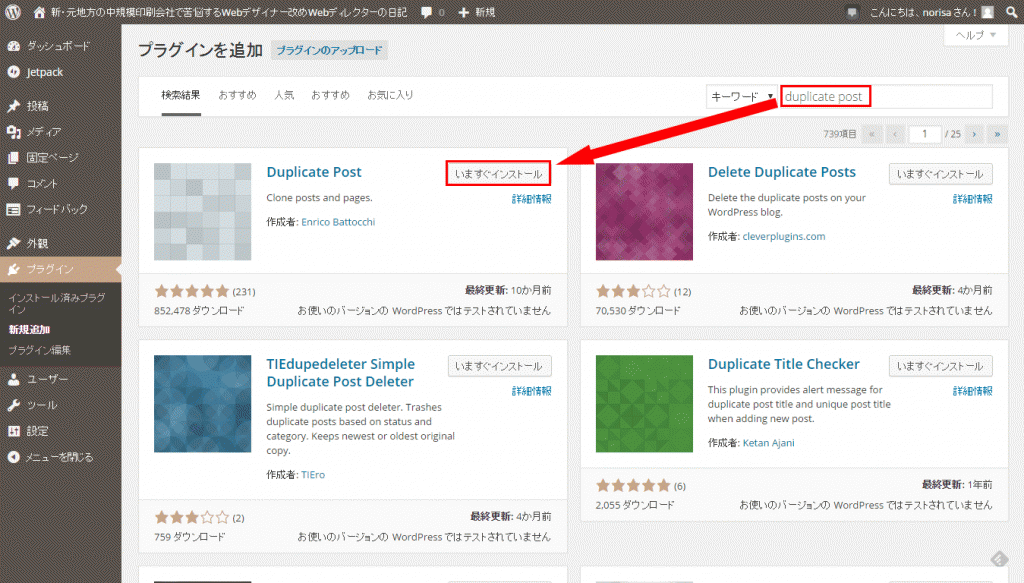Open the keyword search type dropdown

pyautogui.click(x=741, y=97)
